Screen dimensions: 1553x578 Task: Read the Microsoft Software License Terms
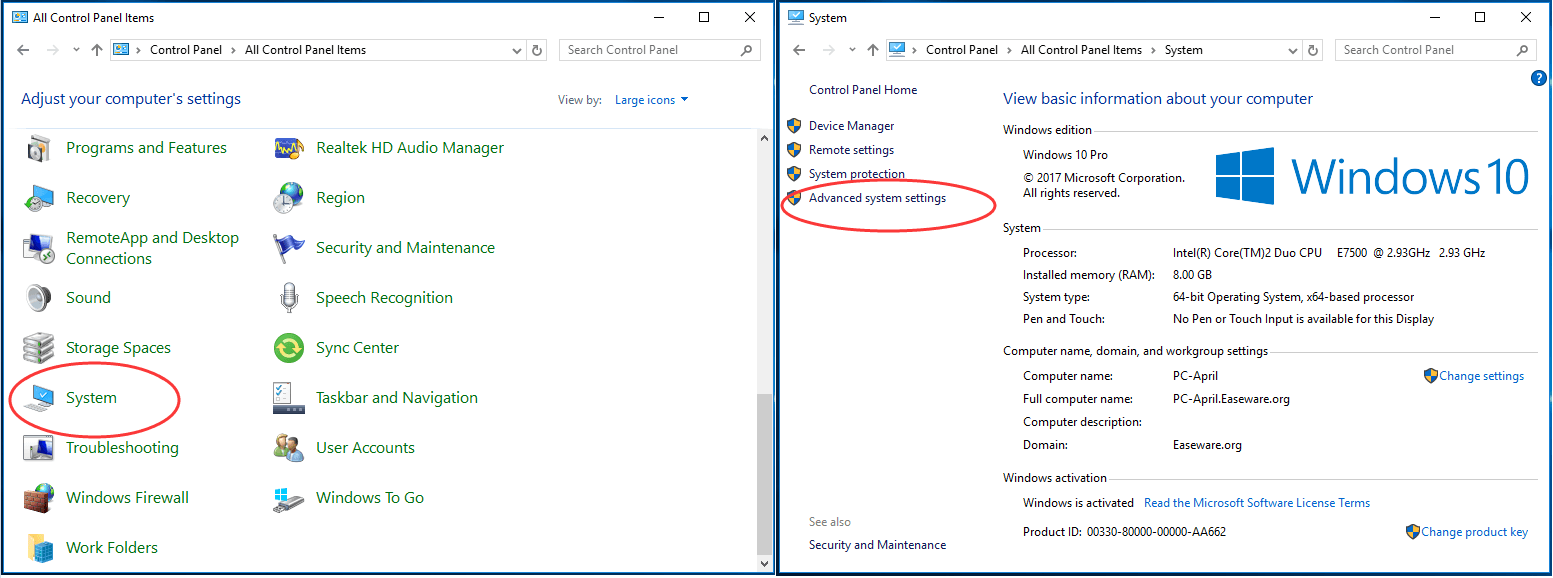[1256, 503]
